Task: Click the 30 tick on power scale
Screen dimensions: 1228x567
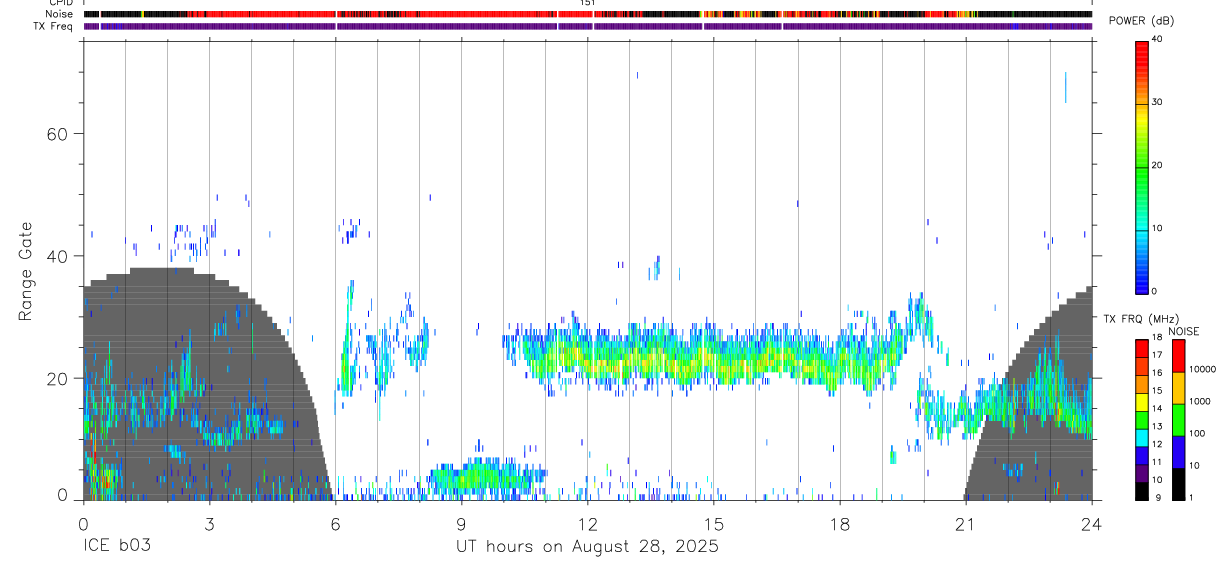Action: (1156, 103)
